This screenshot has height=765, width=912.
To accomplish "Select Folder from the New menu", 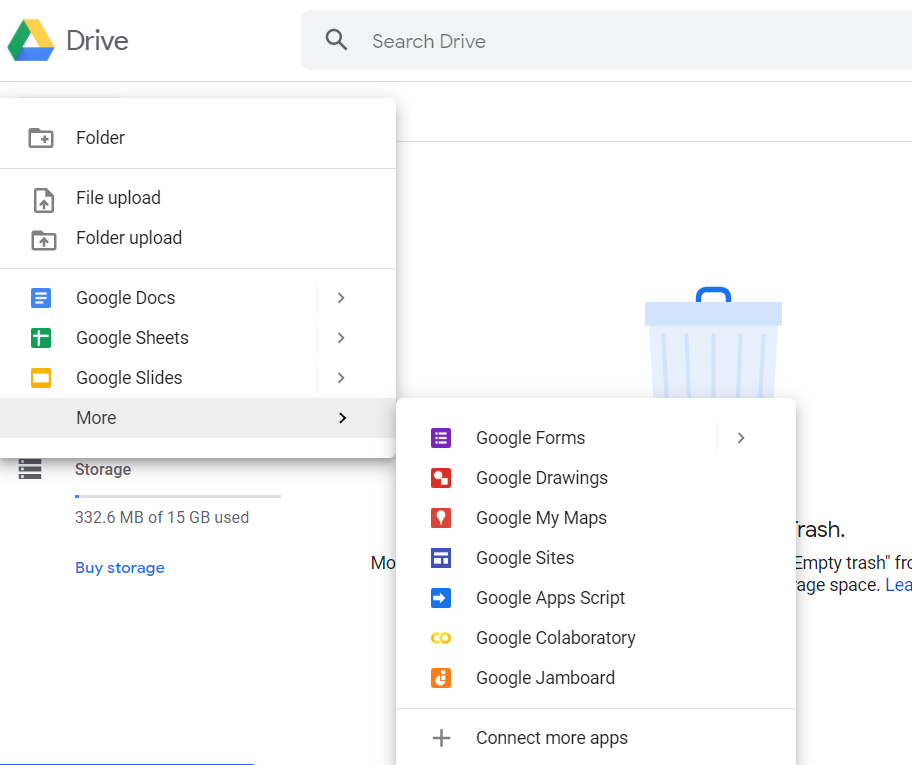I will pos(198,138).
